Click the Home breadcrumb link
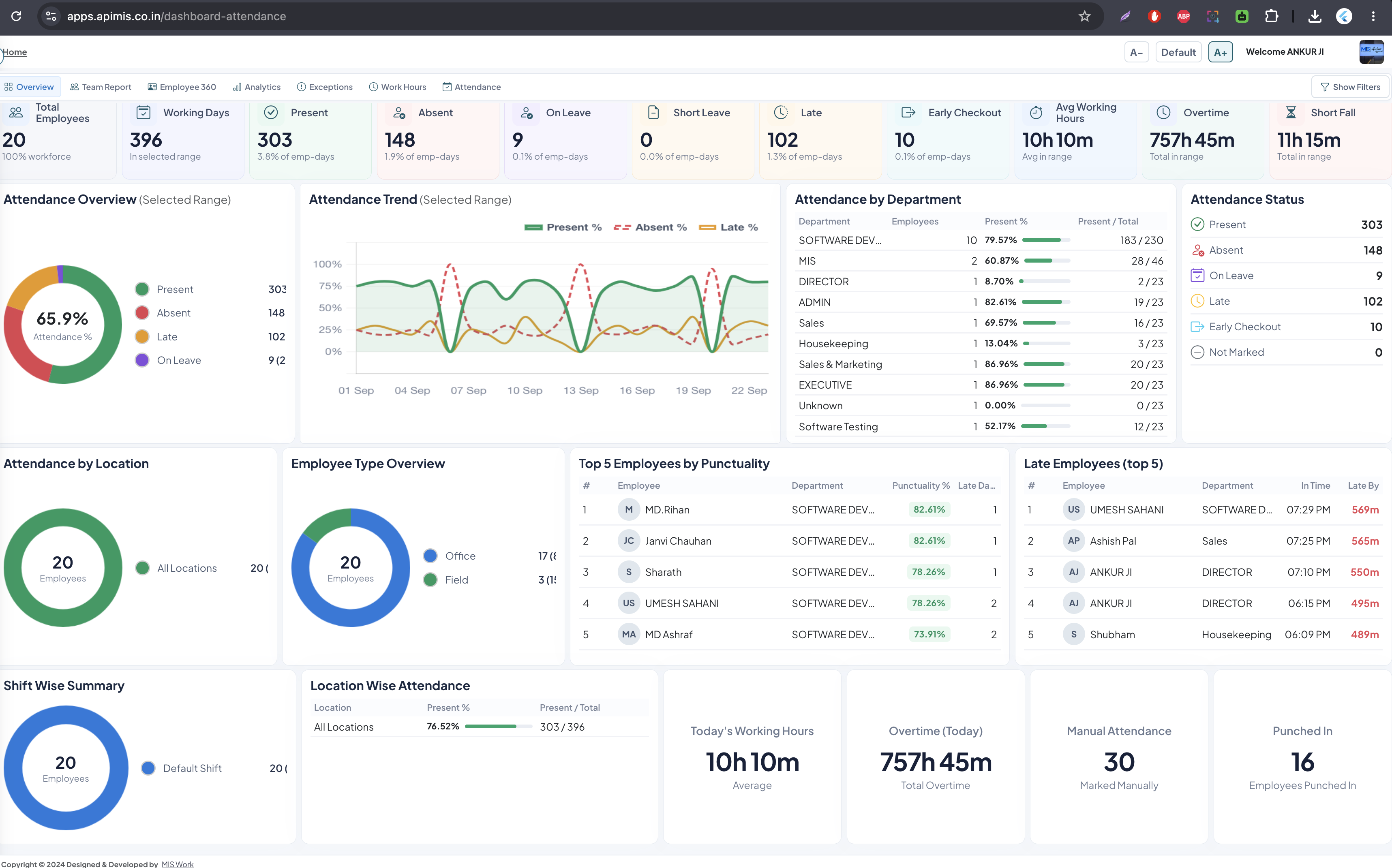The height and width of the screenshot is (868, 1392). [14, 52]
